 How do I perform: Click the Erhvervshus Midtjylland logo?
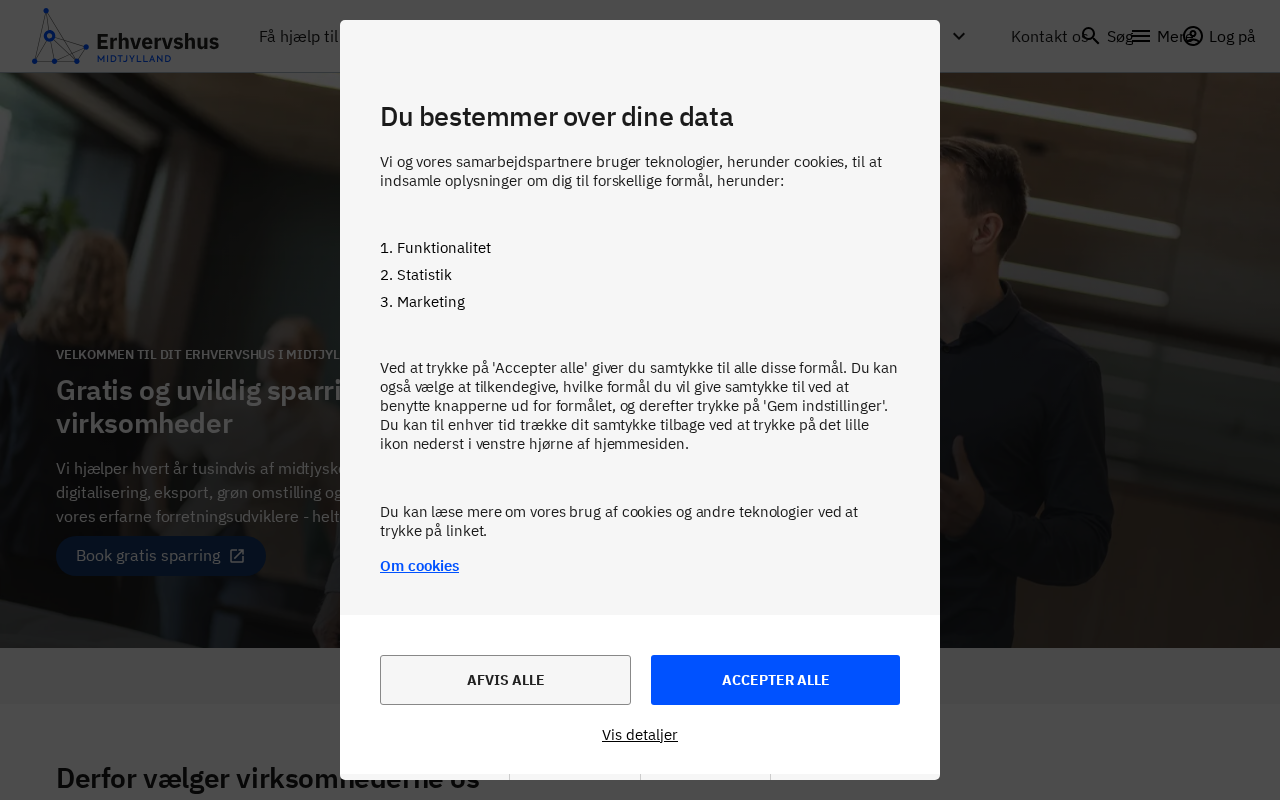pyautogui.click(x=125, y=37)
